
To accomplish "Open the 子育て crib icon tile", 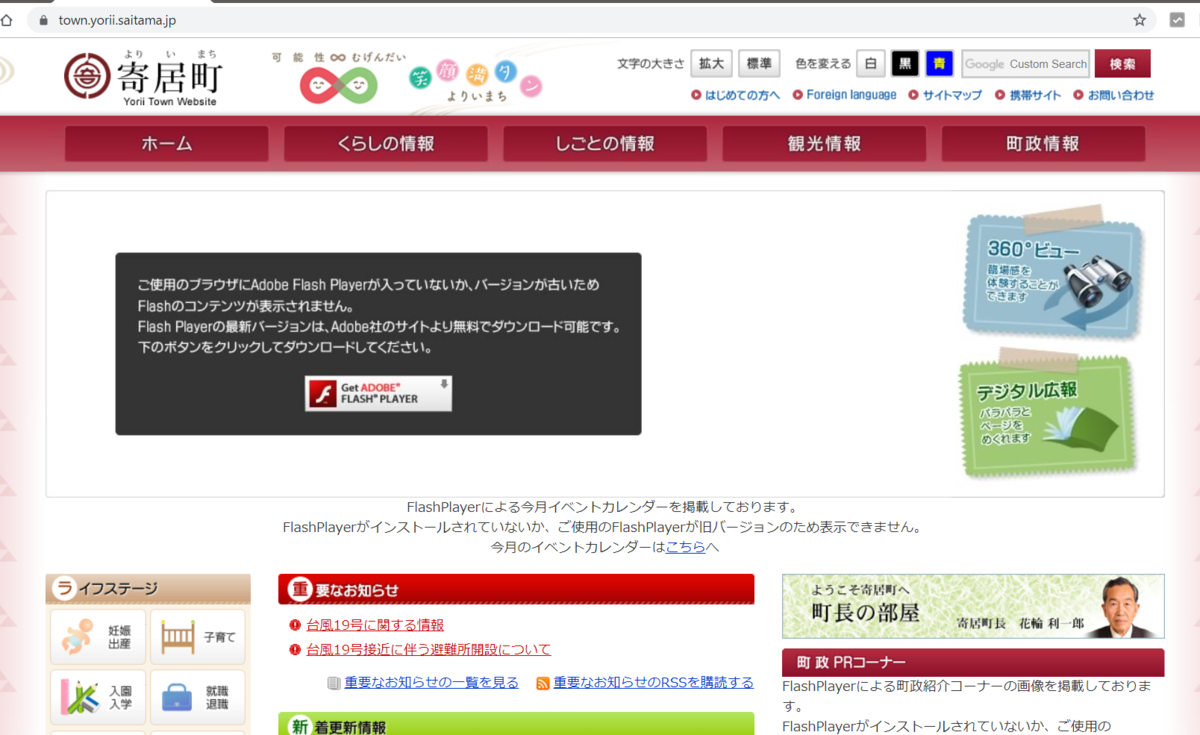I will click(197, 637).
